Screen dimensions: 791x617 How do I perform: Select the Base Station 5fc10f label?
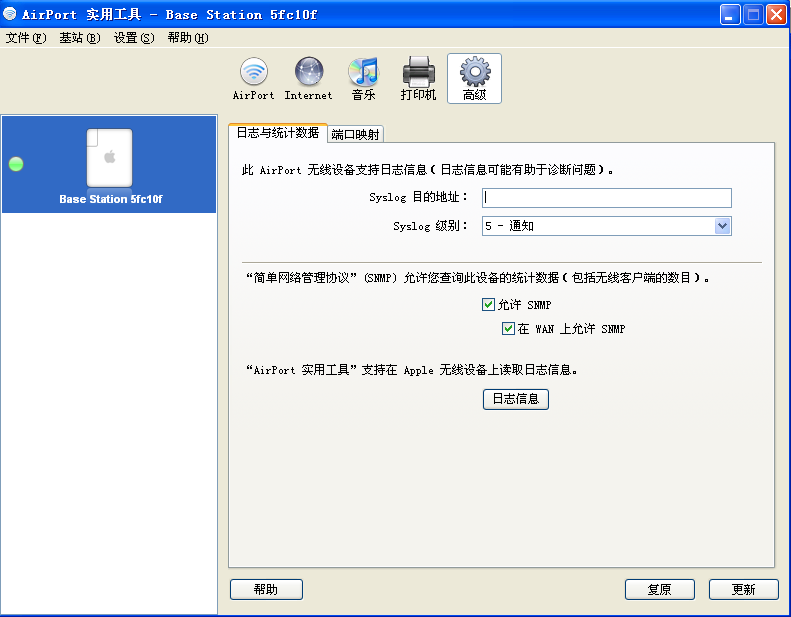coord(110,199)
